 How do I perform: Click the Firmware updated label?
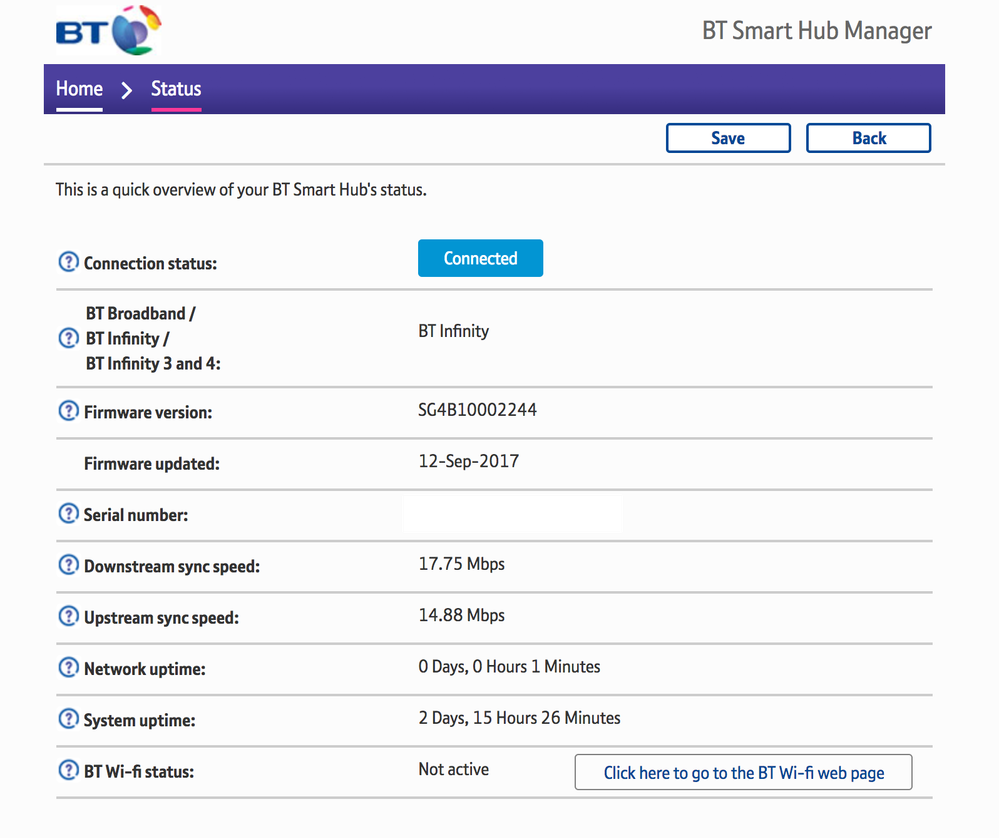(152, 464)
